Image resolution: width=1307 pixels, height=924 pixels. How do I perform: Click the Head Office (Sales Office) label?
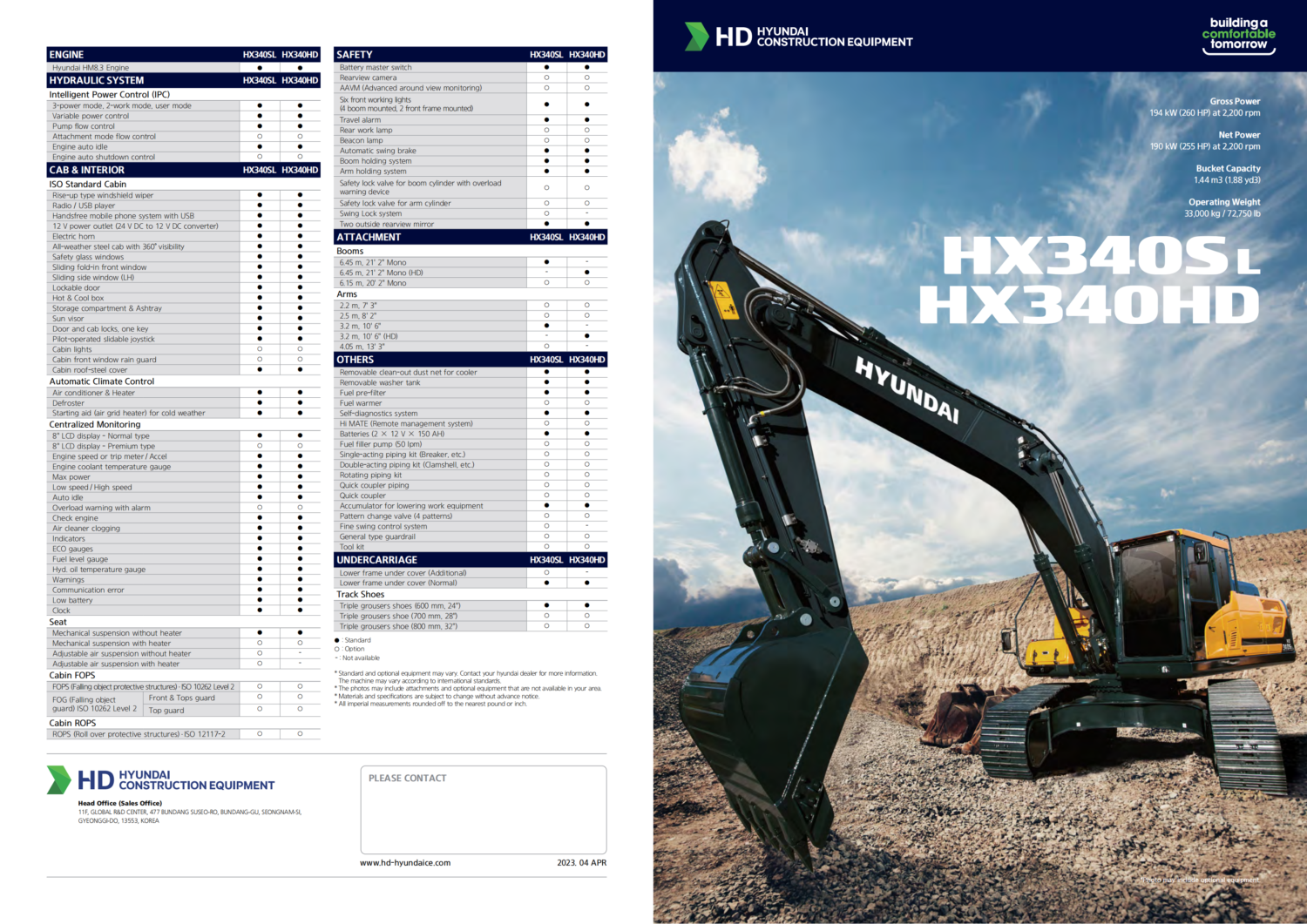pyautogui.click(x=120, y=803)
